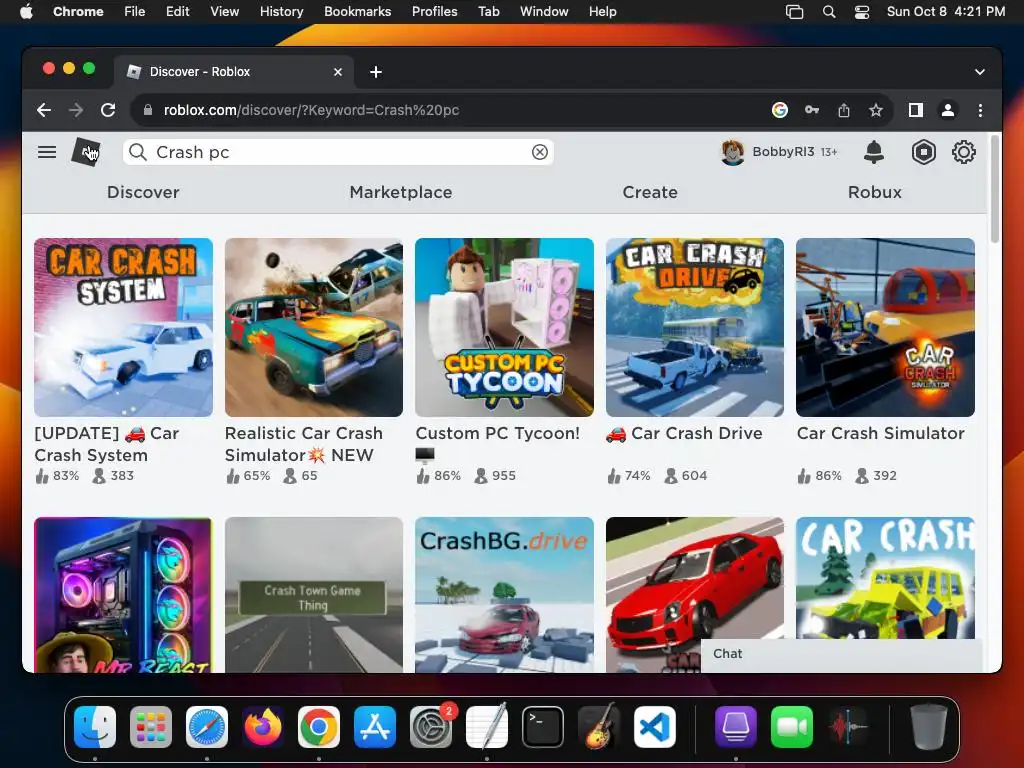This screenshot has height=768, width=1024.
Task: Click the BobbyRl3 avatar picture
Action: (733, 152)
